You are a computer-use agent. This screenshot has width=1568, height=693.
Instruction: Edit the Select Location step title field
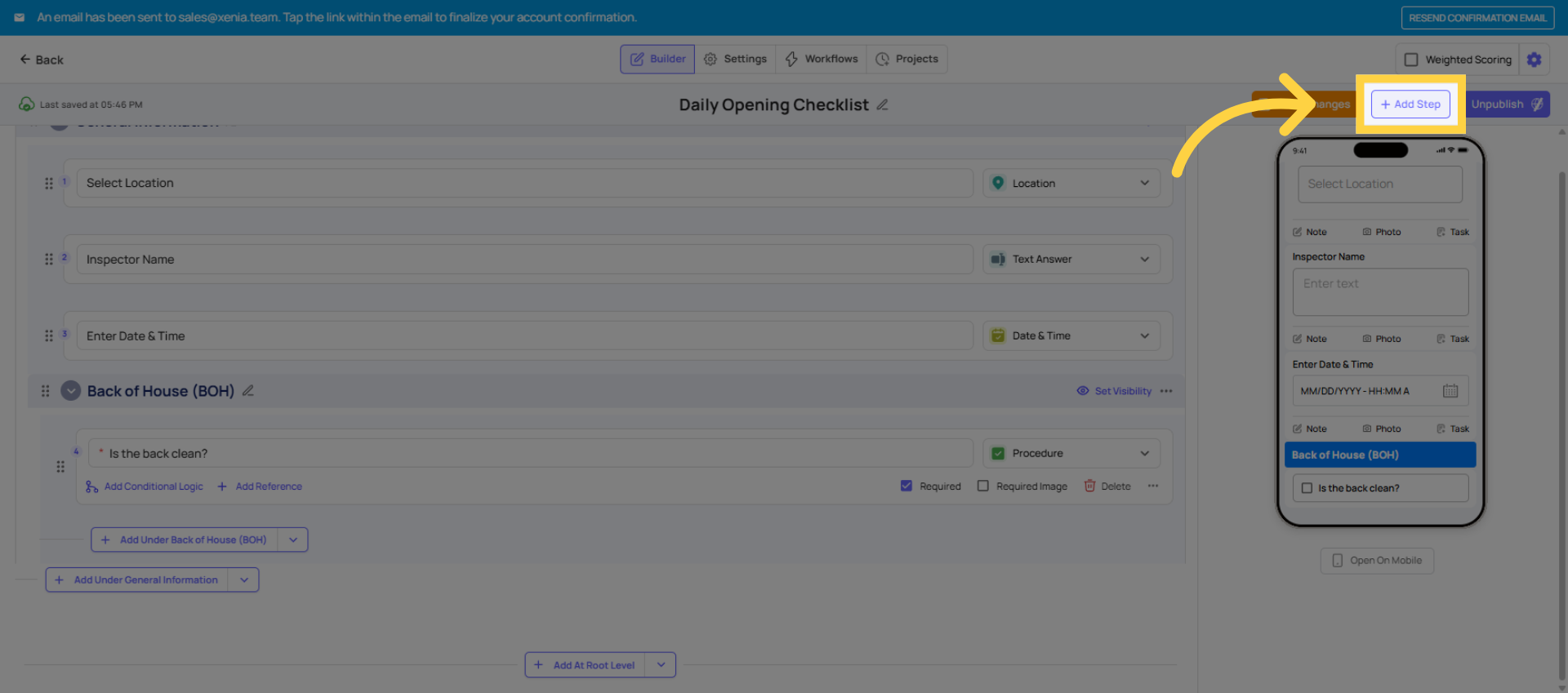click(x=525, y=183)
